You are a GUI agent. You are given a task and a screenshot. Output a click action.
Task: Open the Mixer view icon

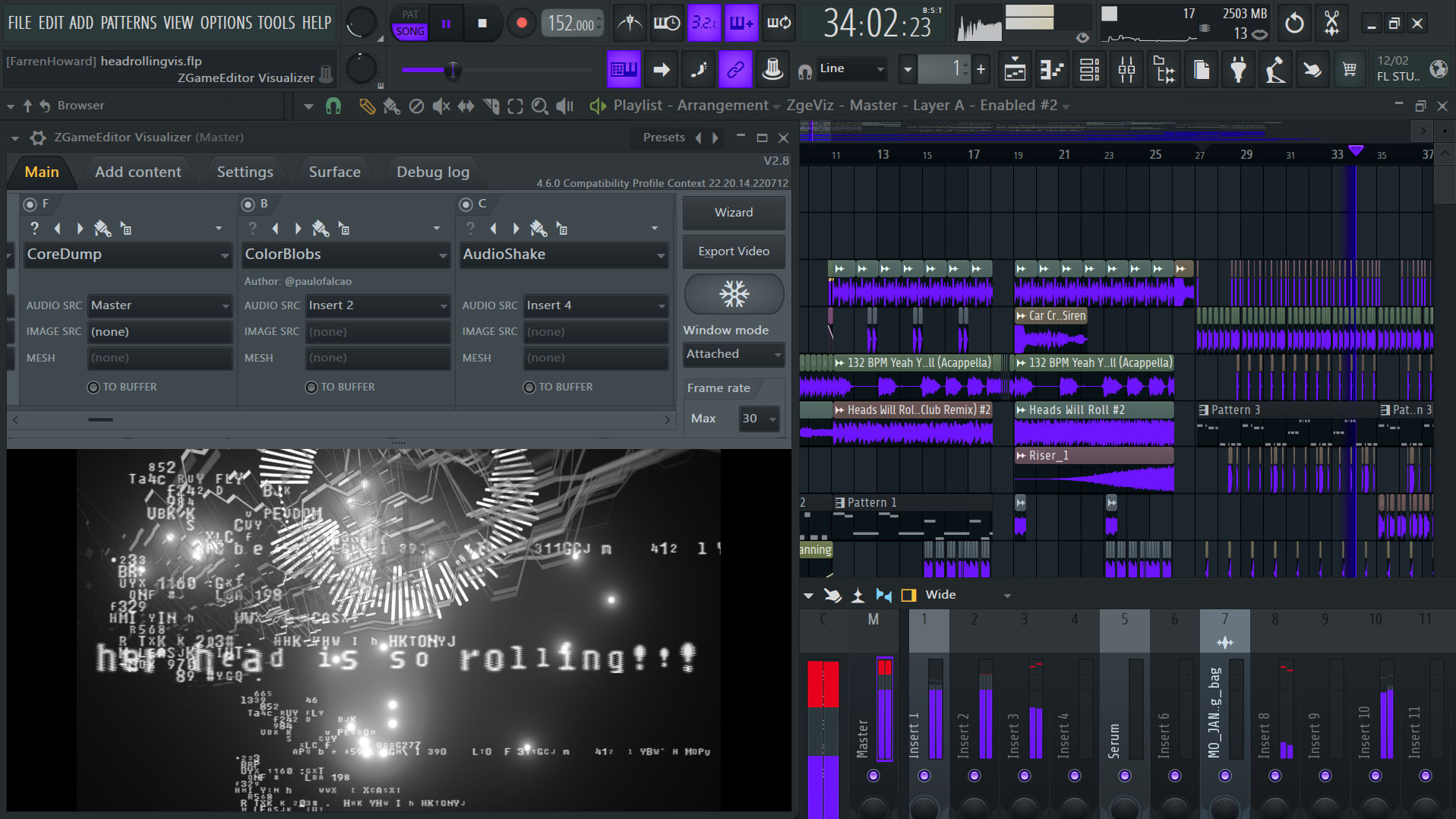pos(1127,70)
